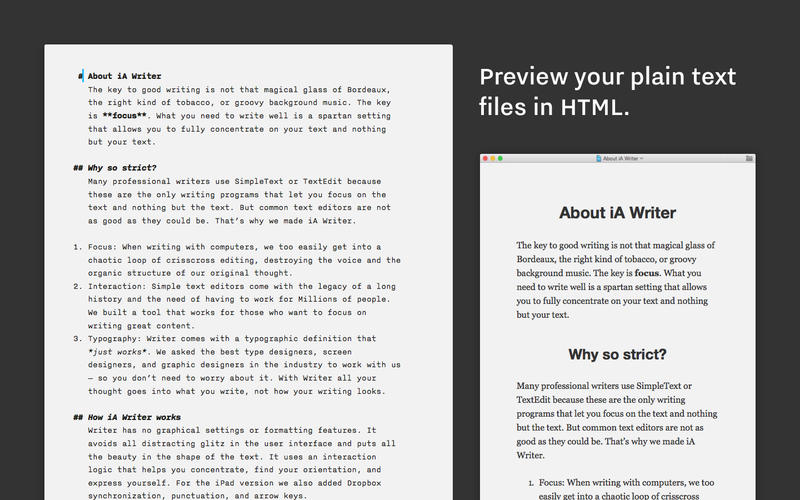Click the '## Why so strict?' heading in the editor
The image size is (800, 500).
pyautogui.click(x=121, y=167)
